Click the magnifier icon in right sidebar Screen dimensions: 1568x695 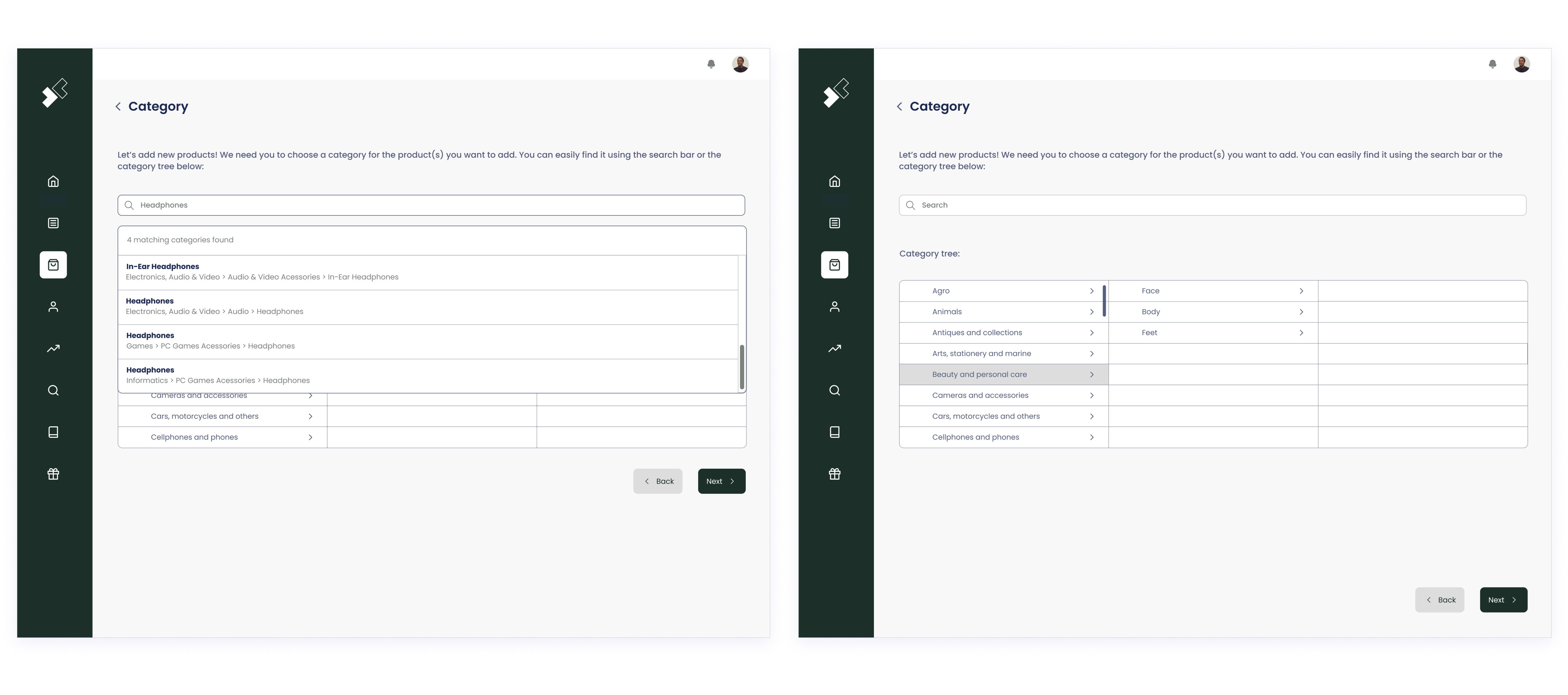[835, 391]
